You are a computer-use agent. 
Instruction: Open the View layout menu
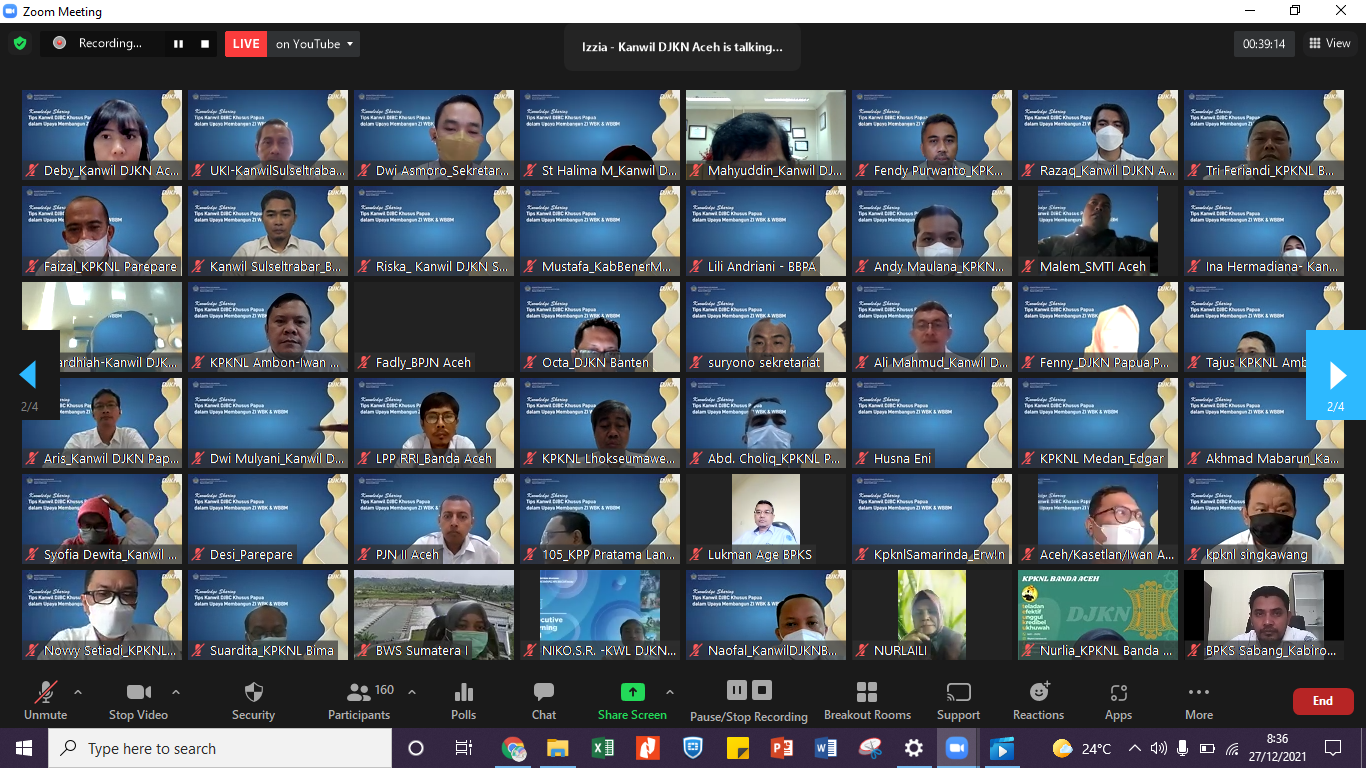click(1329, 44)
